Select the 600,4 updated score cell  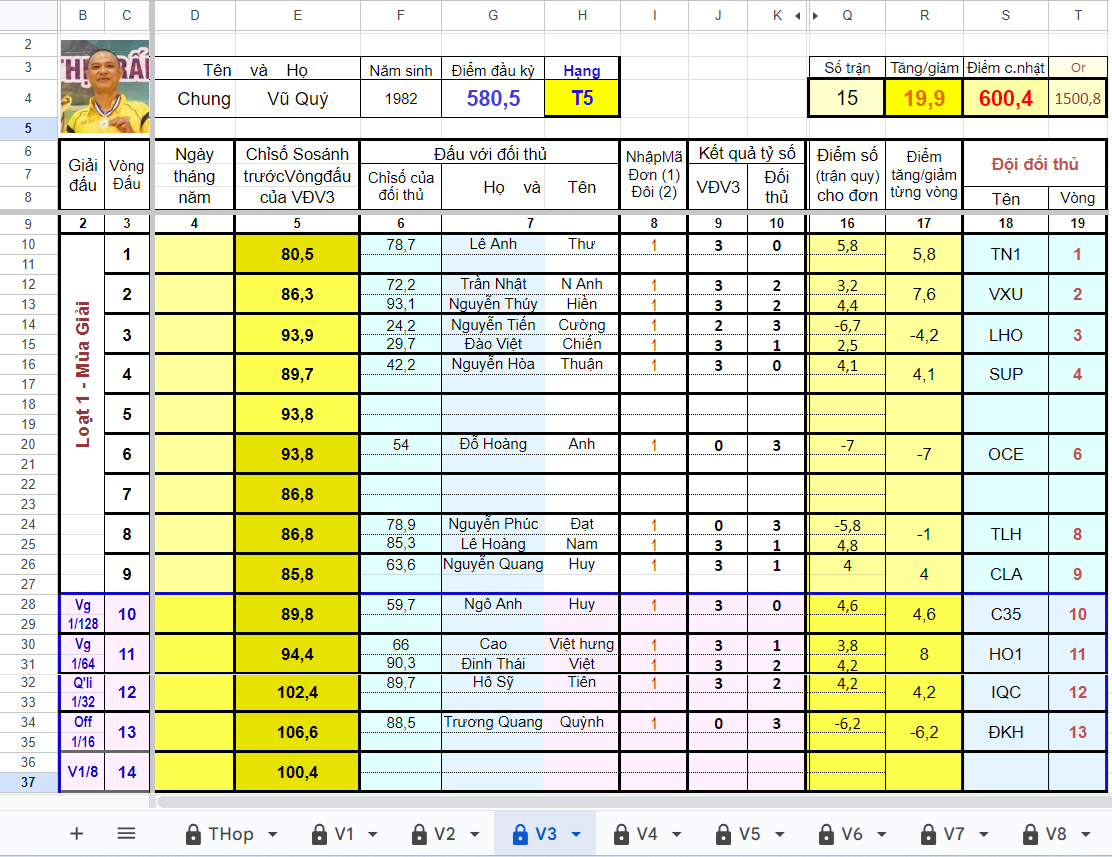click(1005, 99)
